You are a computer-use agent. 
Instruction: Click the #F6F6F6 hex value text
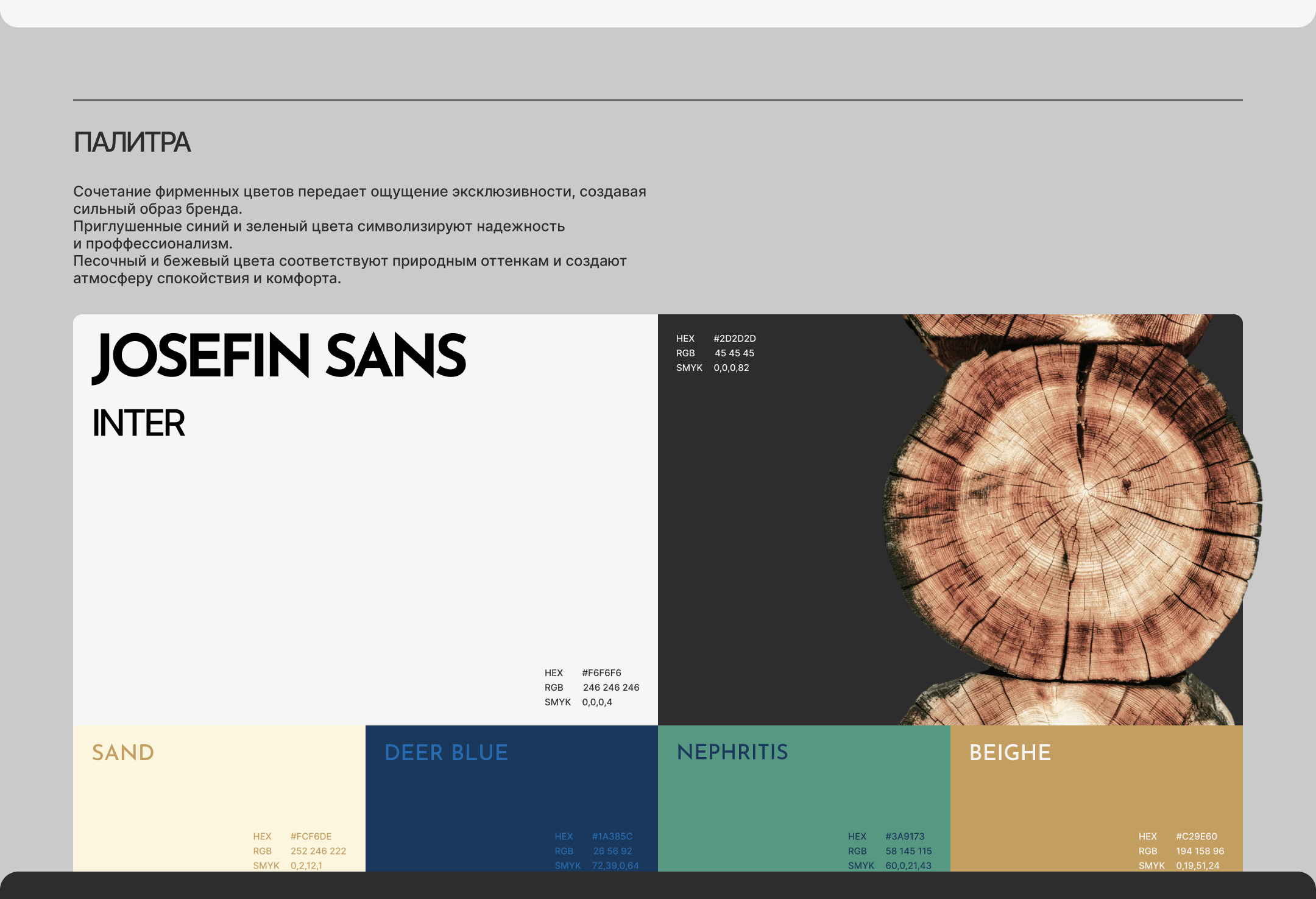point(601,673)
